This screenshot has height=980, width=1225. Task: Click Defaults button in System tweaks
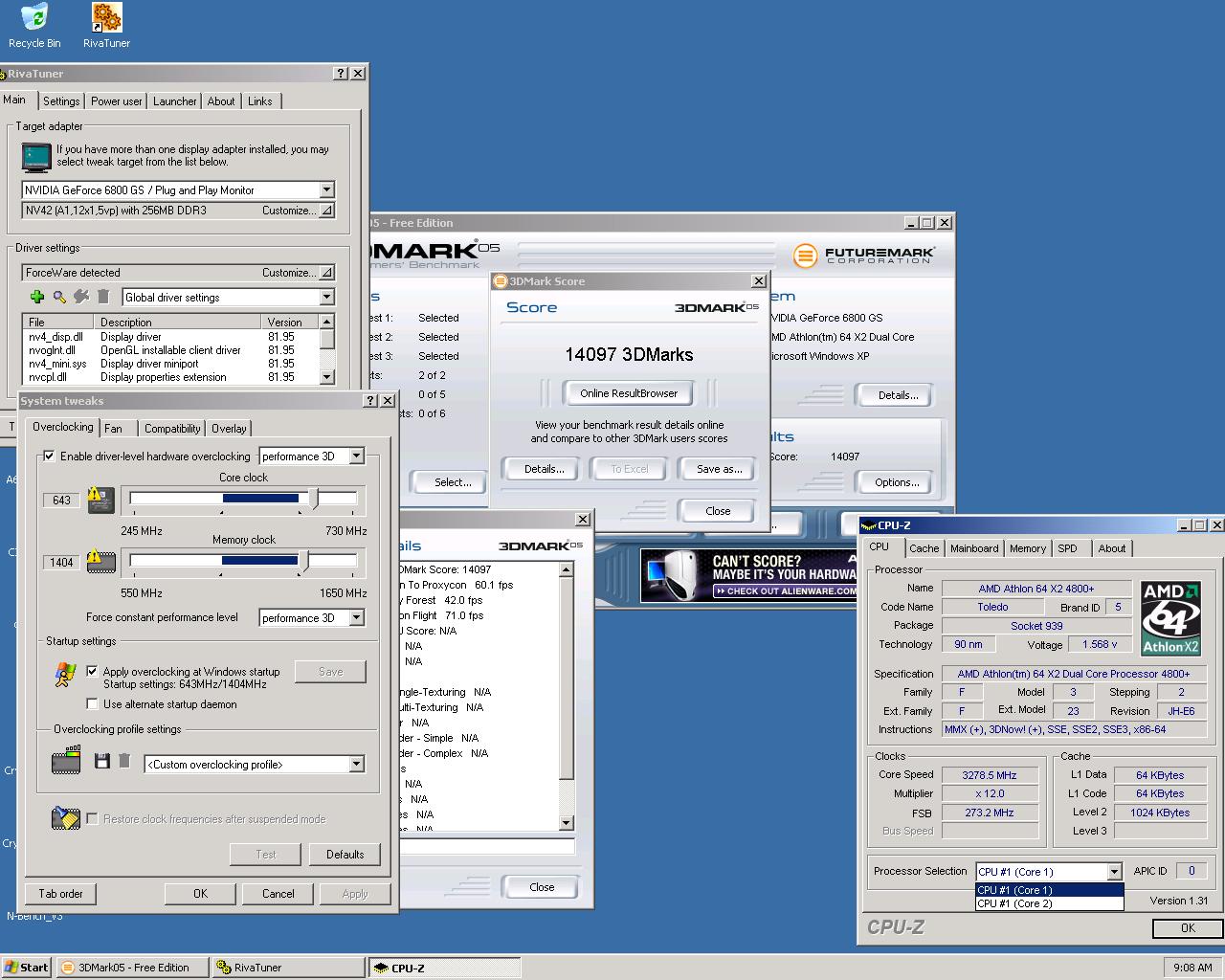(x=345, y=855)
